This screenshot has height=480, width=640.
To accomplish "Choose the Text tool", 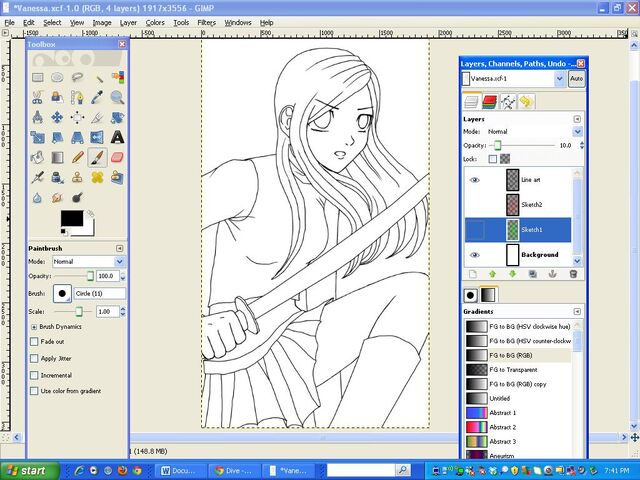I will tap(117, 138).
